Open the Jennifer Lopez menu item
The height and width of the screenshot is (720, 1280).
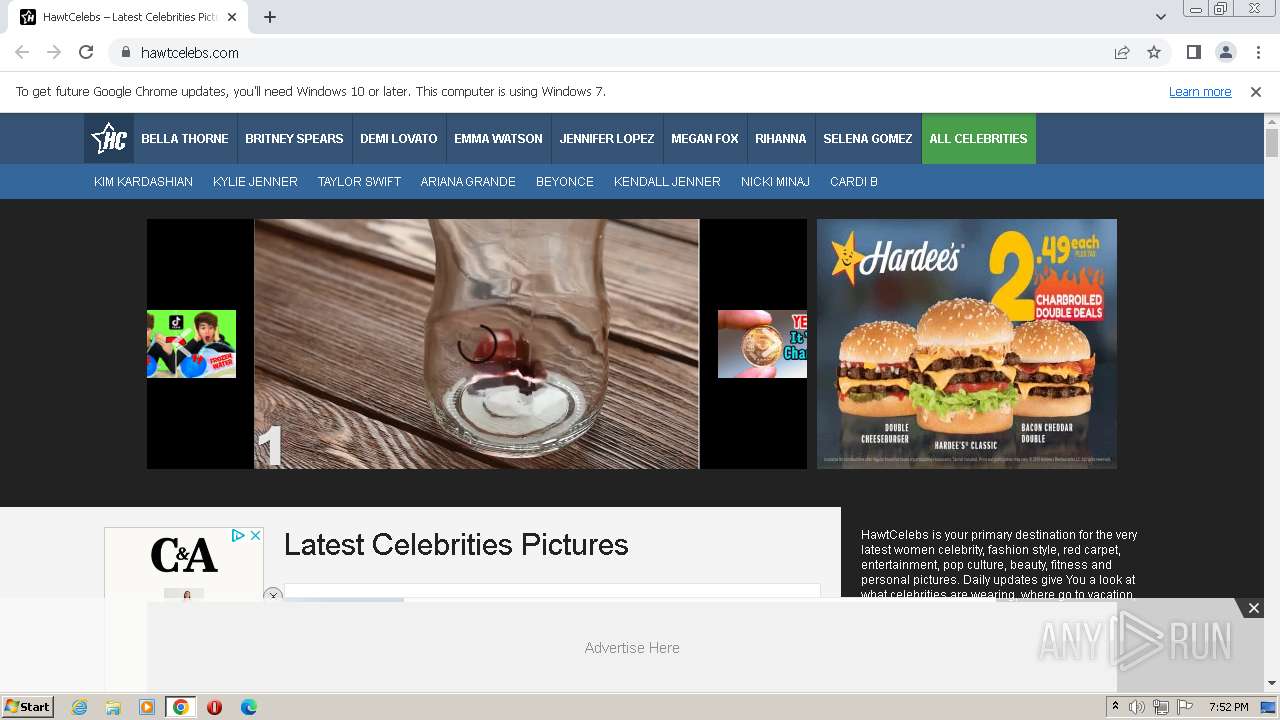coord(607,139)
